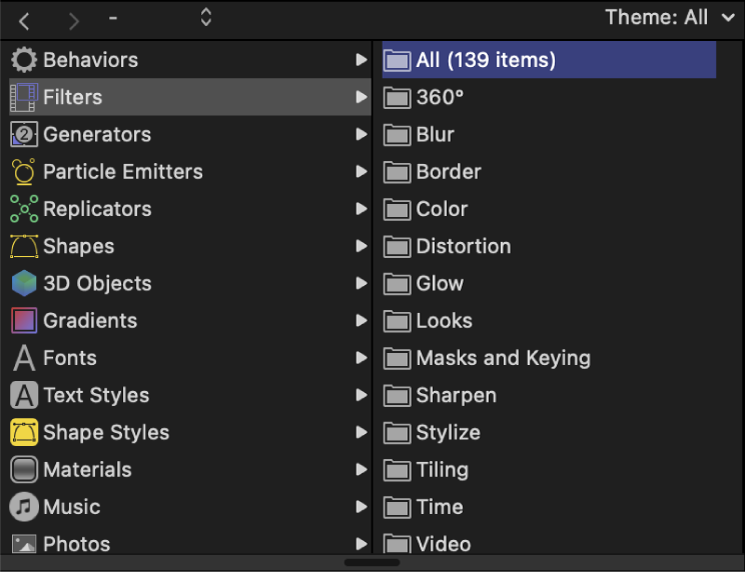746x572 pixels.
Task: Select the Stylize folder
Action: point(447,433)
